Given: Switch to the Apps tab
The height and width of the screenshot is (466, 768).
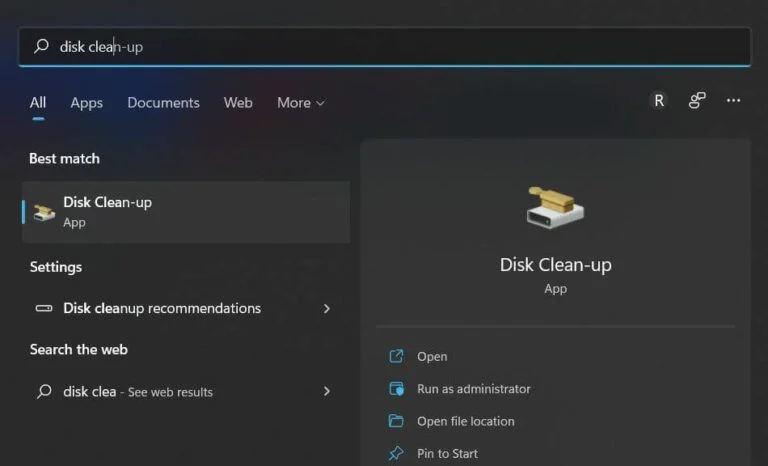Looking at the screenshot, I should [87, 102].
